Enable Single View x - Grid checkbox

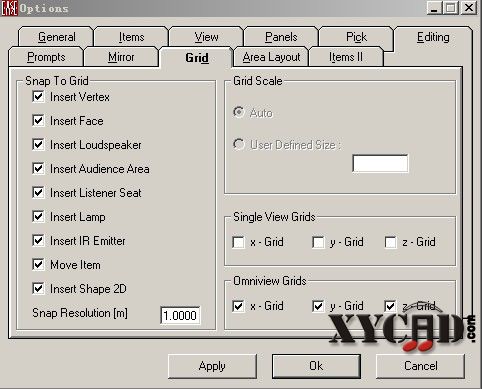[x=238, y=242]
